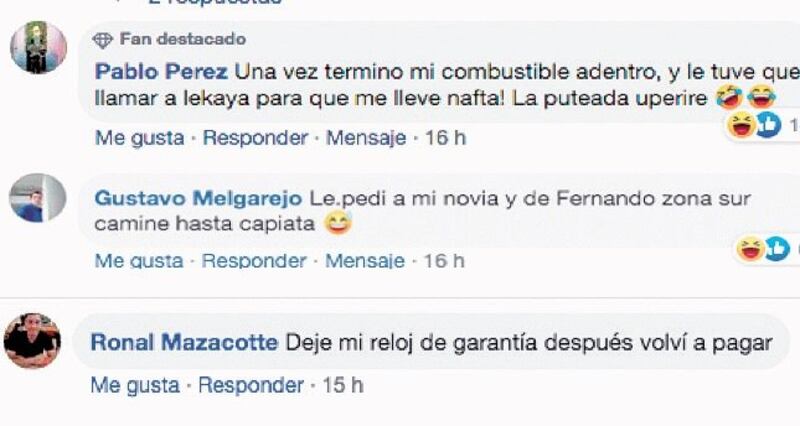This screenshot has height=426, width=800.
Task: Like Gustavo Melgarejo's comment with Me gusta
Action: (x=139, y=261)
